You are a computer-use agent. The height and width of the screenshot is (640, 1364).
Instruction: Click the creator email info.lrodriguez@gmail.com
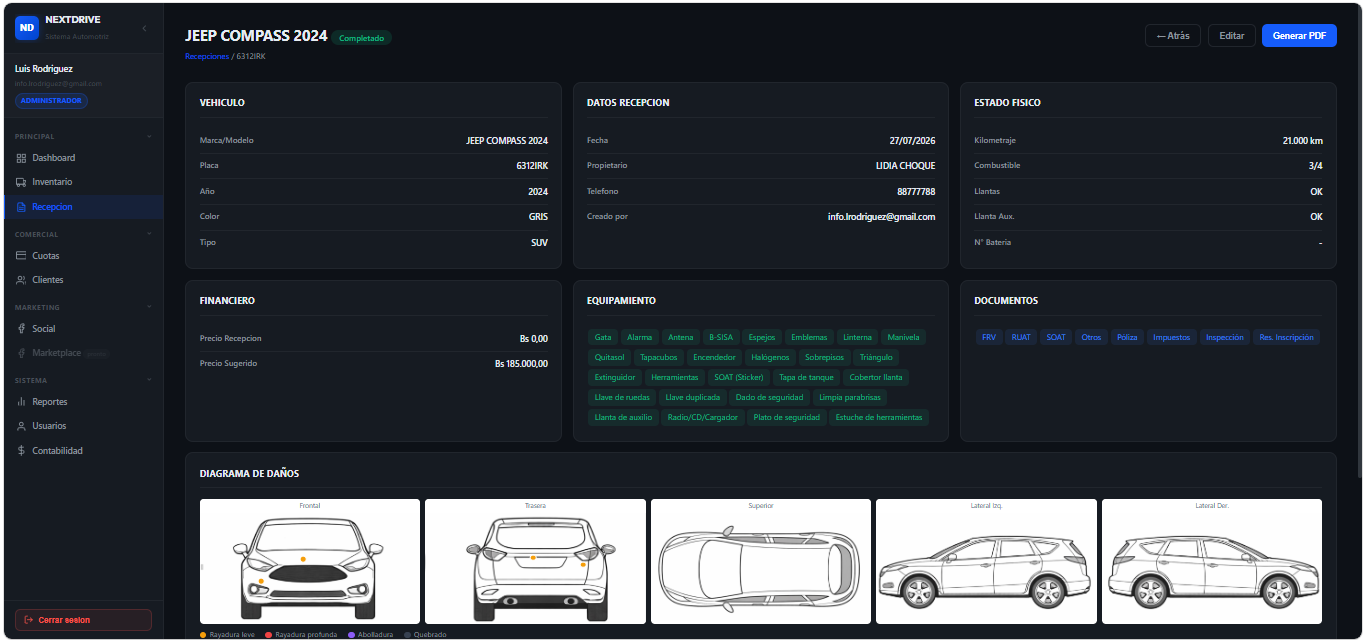click(x=881, y=217)
